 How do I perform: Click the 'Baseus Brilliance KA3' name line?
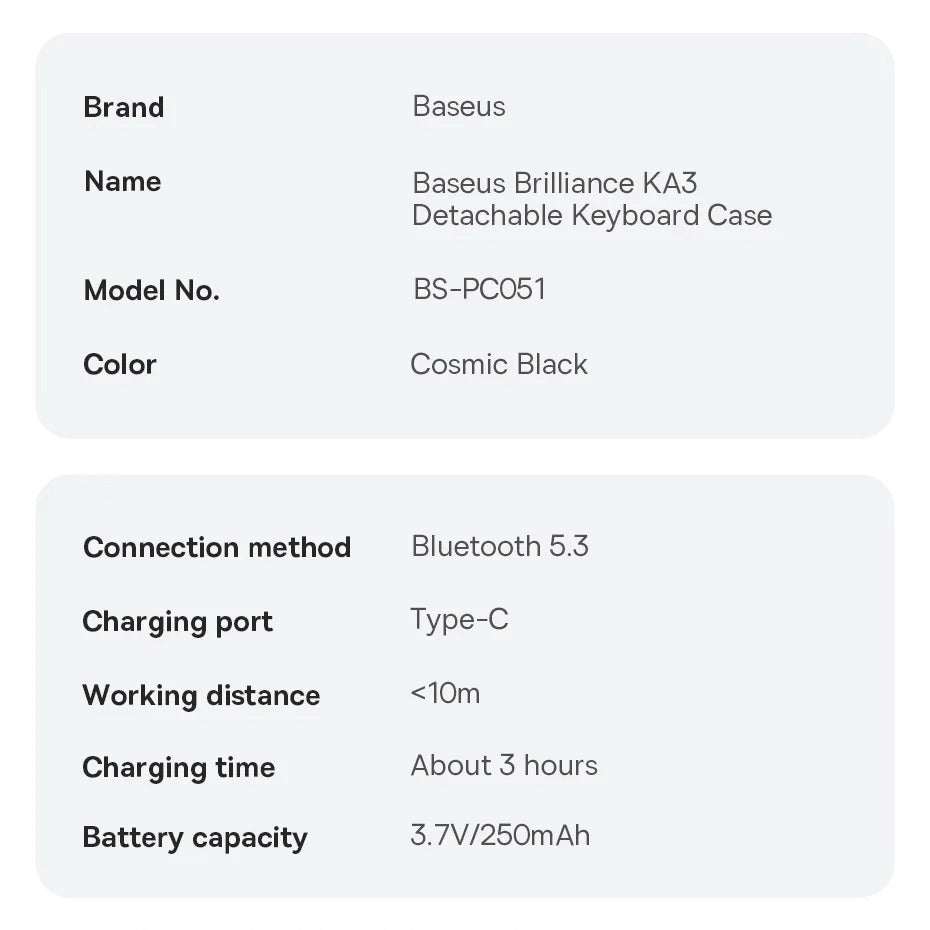(554, 183)
